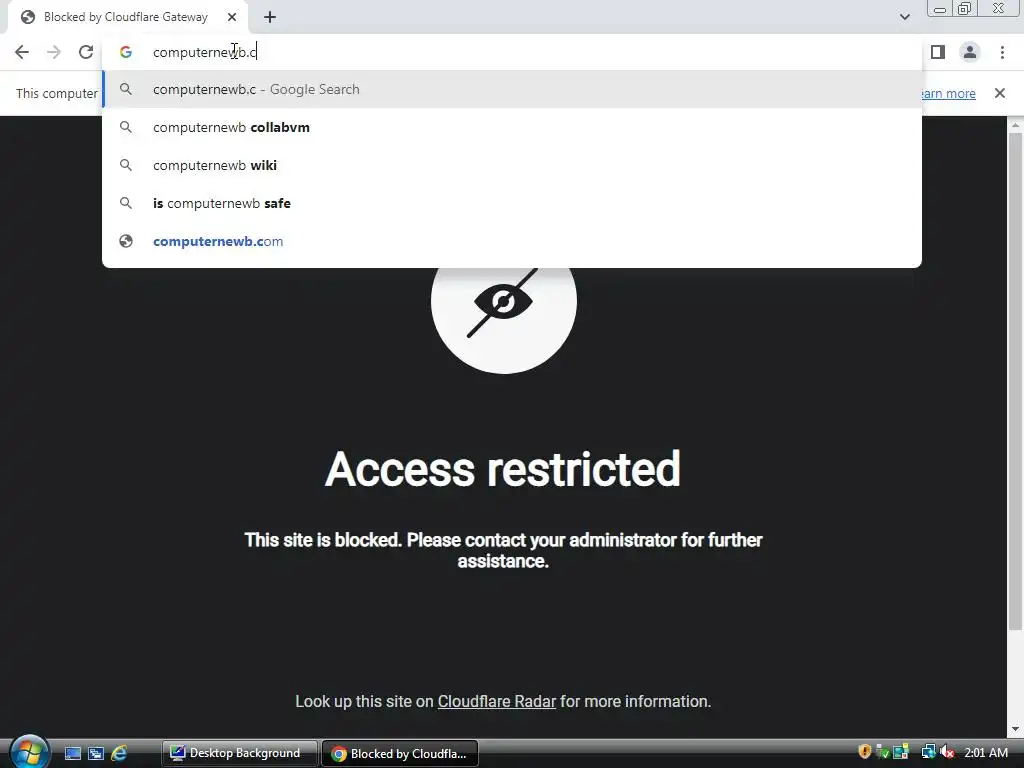Open a new tab with the plus button
This screenshot has height=768, width=1024.
[x=270, y=18]
